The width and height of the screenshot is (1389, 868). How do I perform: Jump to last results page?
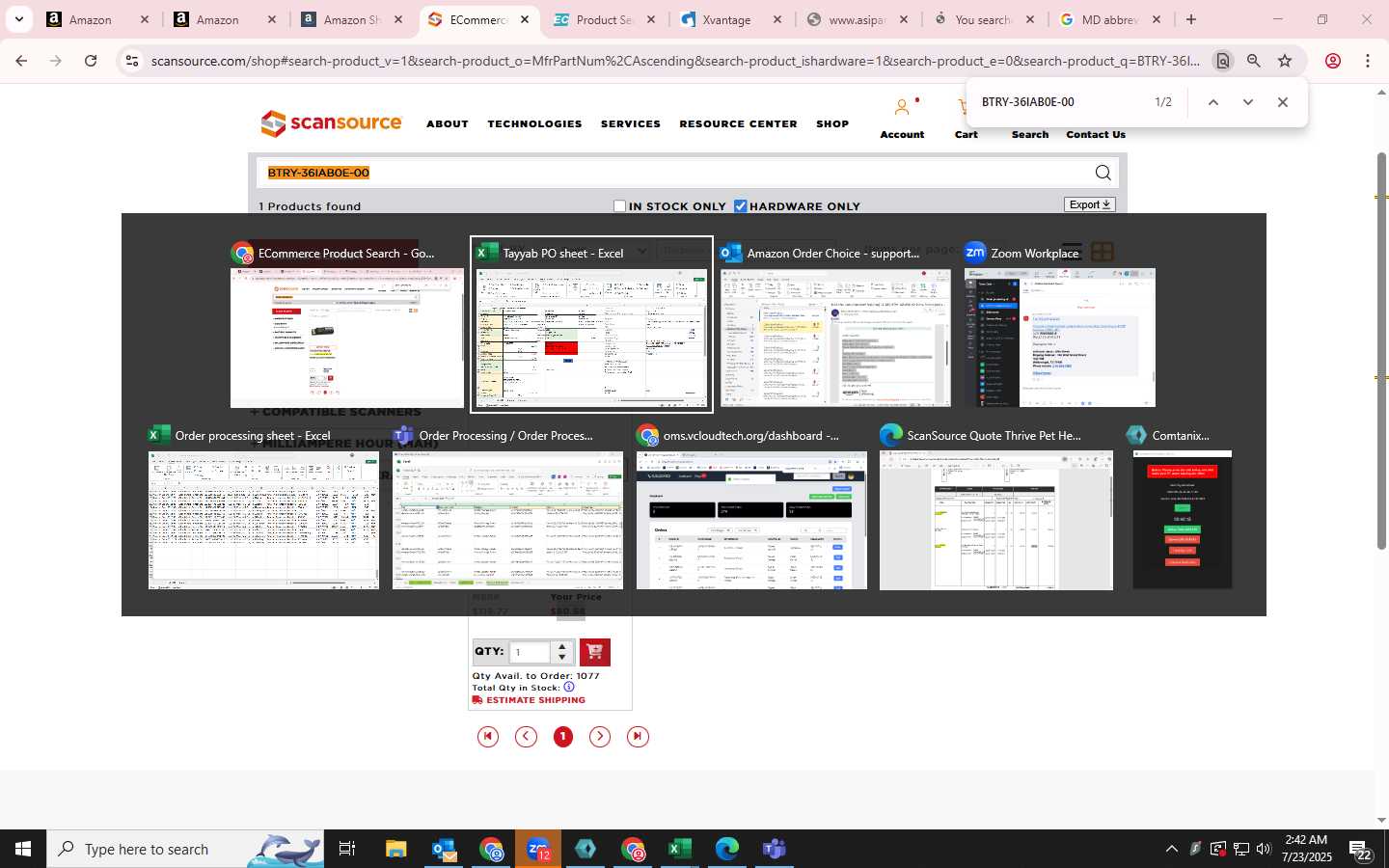pyautogui.click(x=638, y=737)
